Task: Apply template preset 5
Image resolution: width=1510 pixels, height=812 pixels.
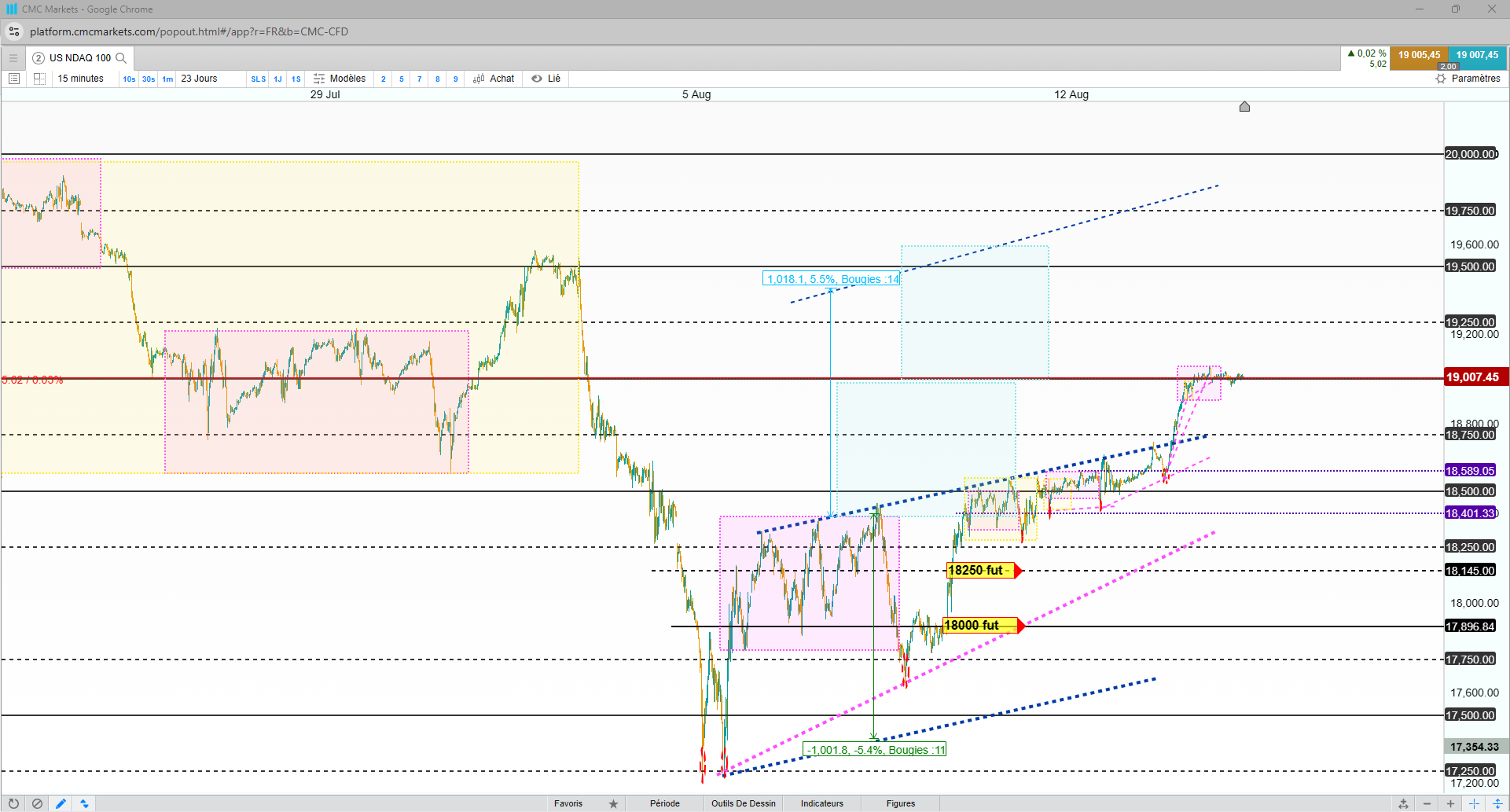Action: pos(402,79)
